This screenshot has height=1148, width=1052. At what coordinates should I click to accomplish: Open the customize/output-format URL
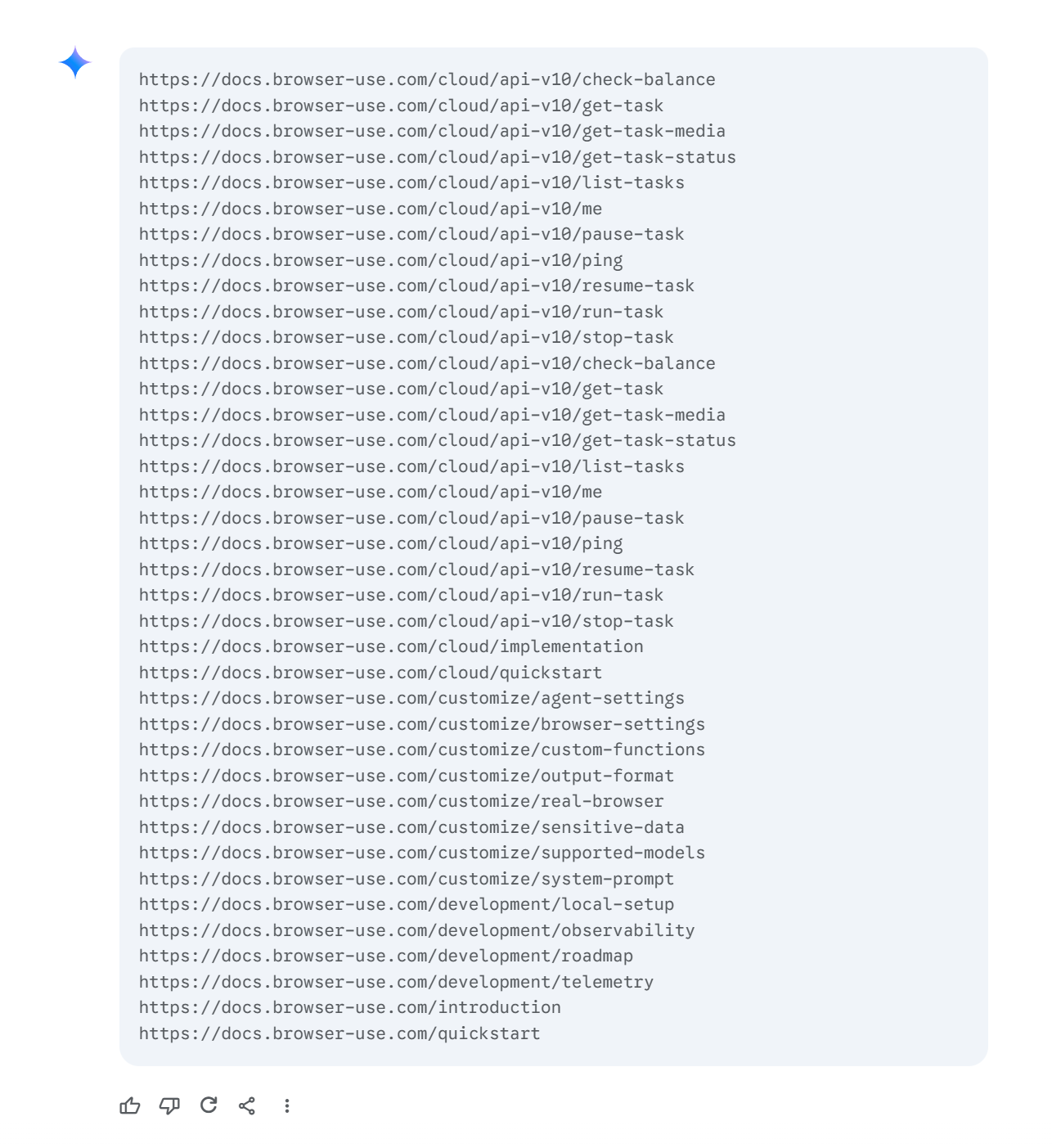point(407,776)
